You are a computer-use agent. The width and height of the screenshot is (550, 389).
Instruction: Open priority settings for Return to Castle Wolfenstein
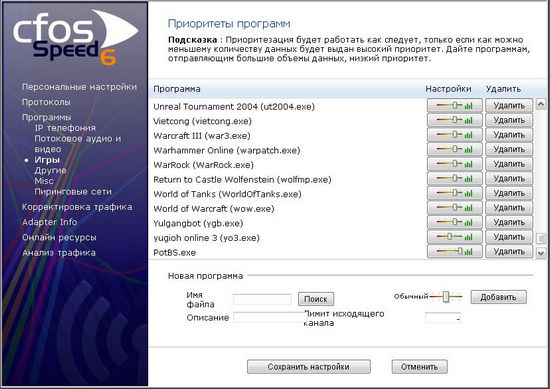[455, 179]
